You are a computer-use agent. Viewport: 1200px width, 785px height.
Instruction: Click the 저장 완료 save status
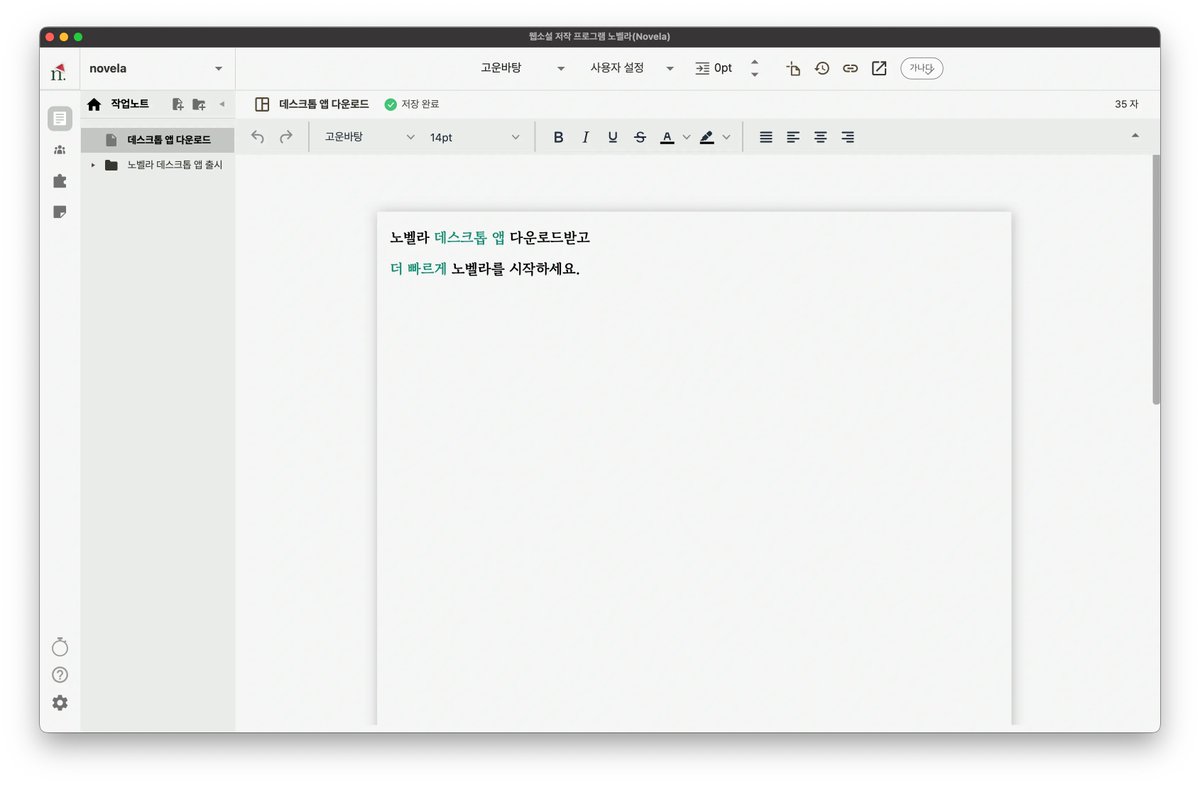click(412, 104)
